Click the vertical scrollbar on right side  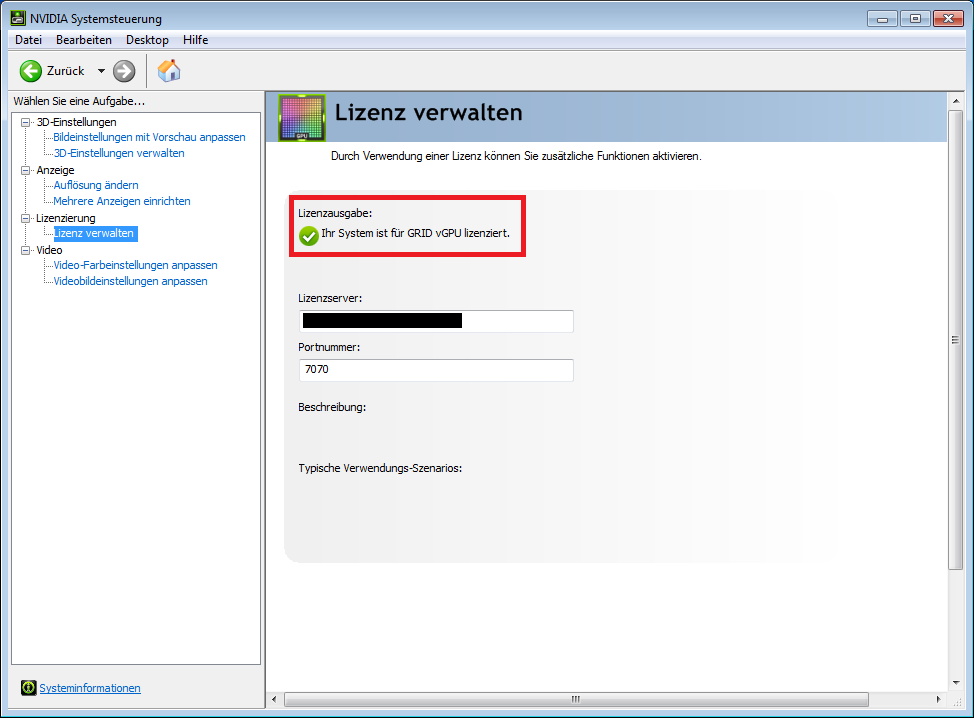click(x=955, y=340)
